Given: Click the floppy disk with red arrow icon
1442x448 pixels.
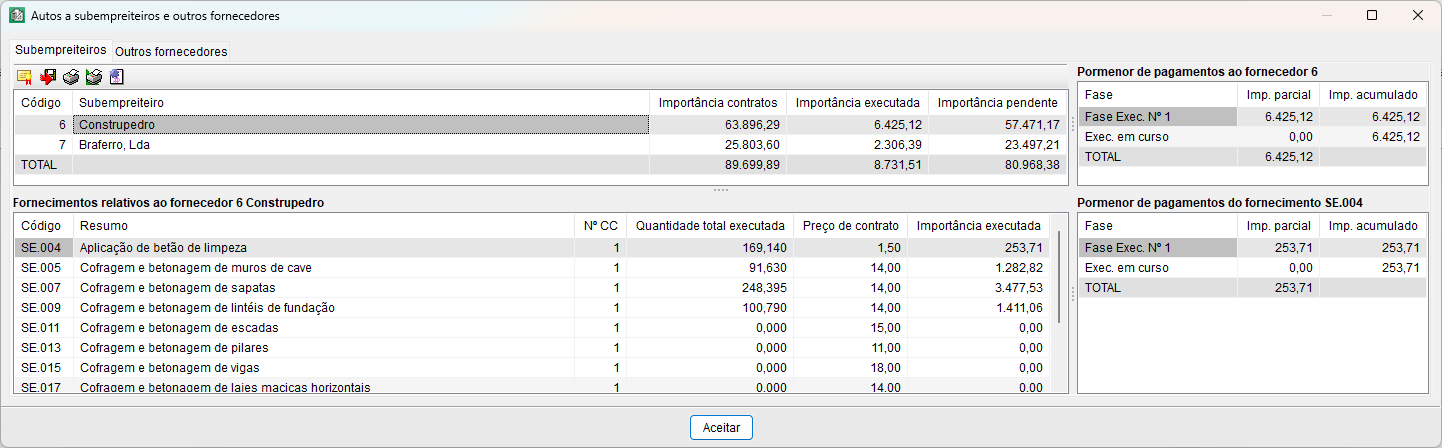Looking at the screenshot, I should [x=47, y=77].
